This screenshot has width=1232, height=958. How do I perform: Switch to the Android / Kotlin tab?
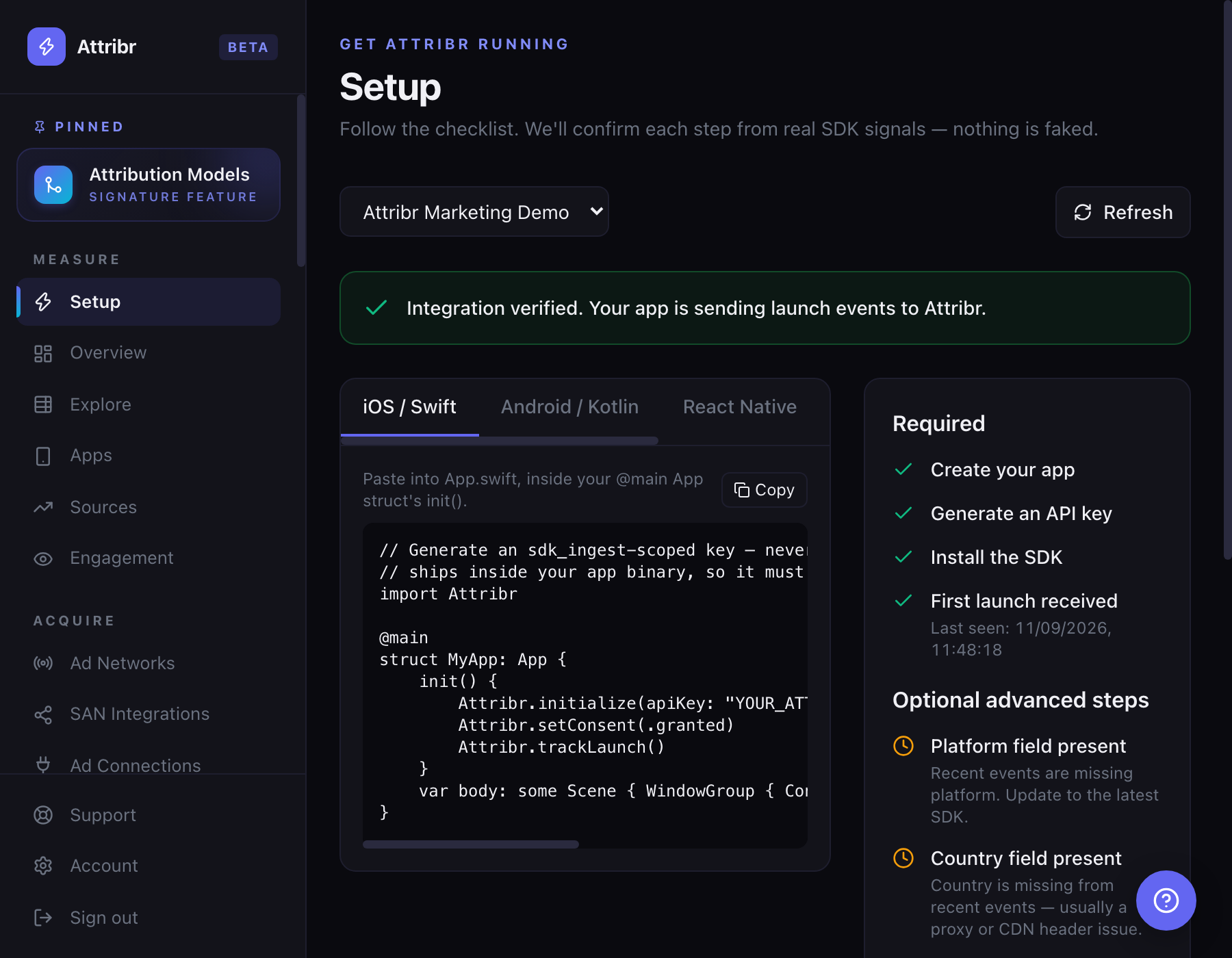[x=569, y=406]
